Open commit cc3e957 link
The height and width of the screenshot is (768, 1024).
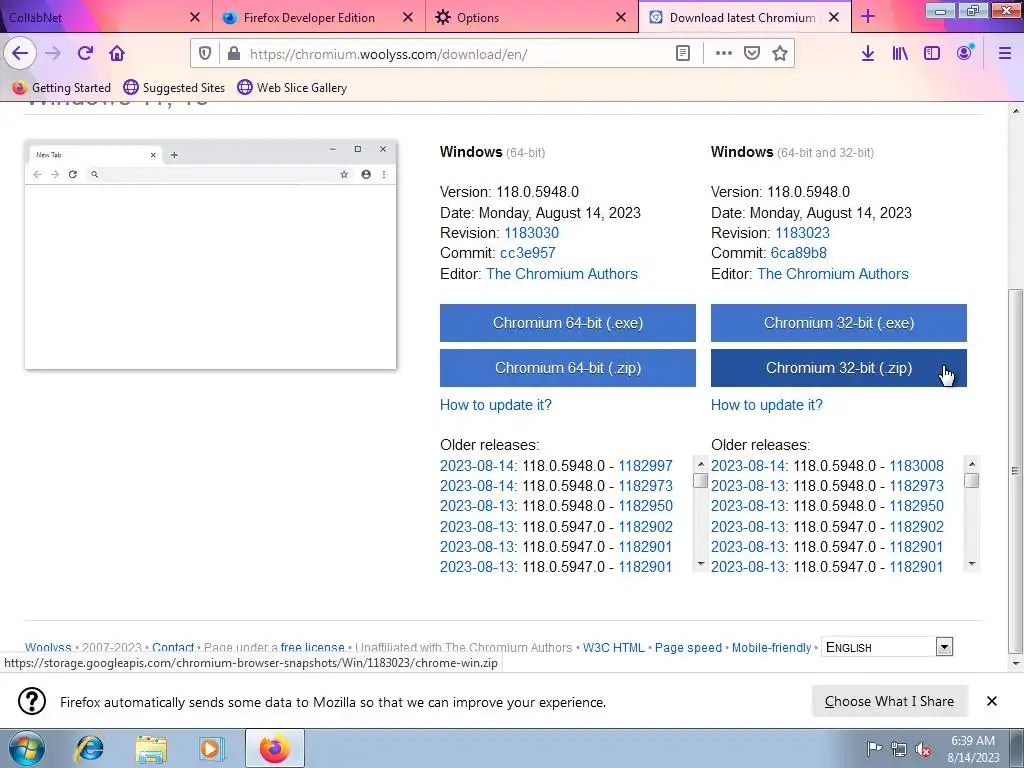[x=528, y=253]
